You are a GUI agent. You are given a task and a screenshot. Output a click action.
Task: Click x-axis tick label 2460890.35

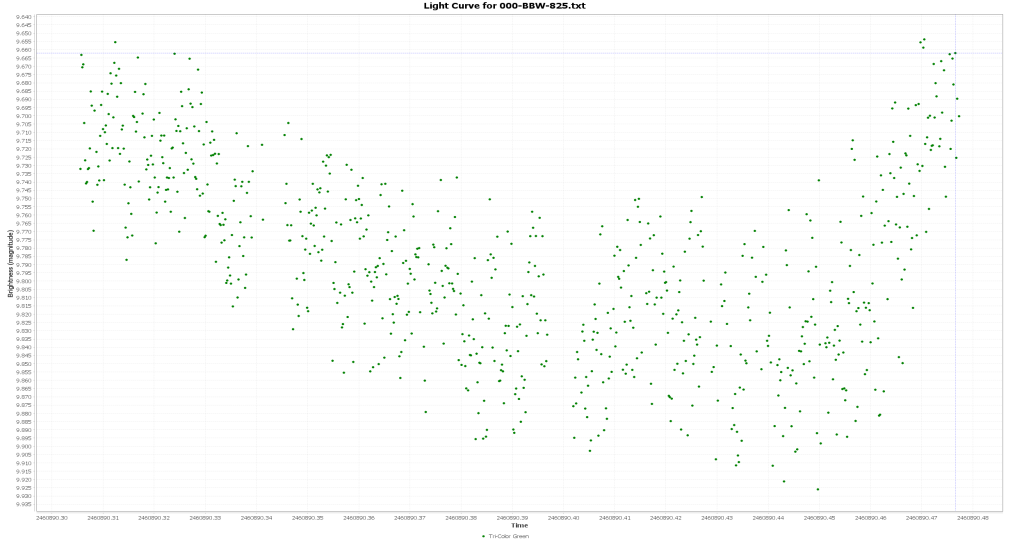[307, 517]
